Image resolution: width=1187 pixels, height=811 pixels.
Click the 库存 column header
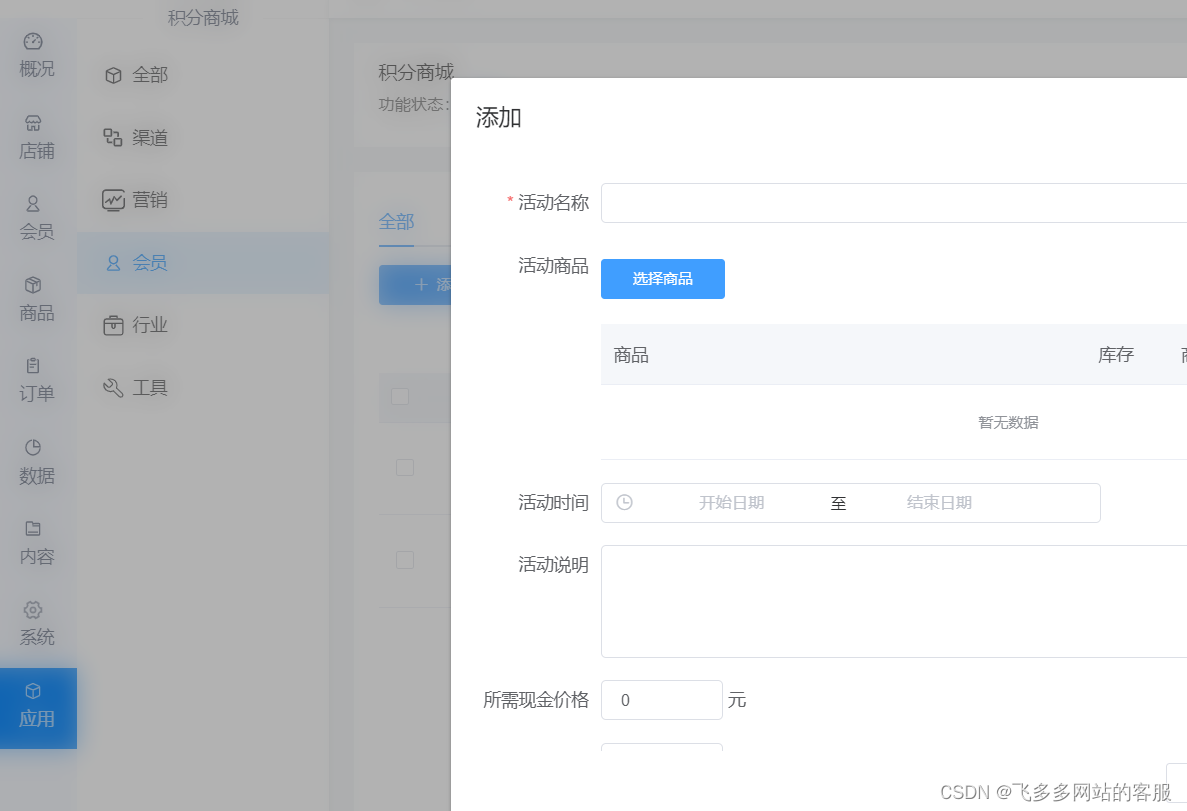[x=1116, y=354]
